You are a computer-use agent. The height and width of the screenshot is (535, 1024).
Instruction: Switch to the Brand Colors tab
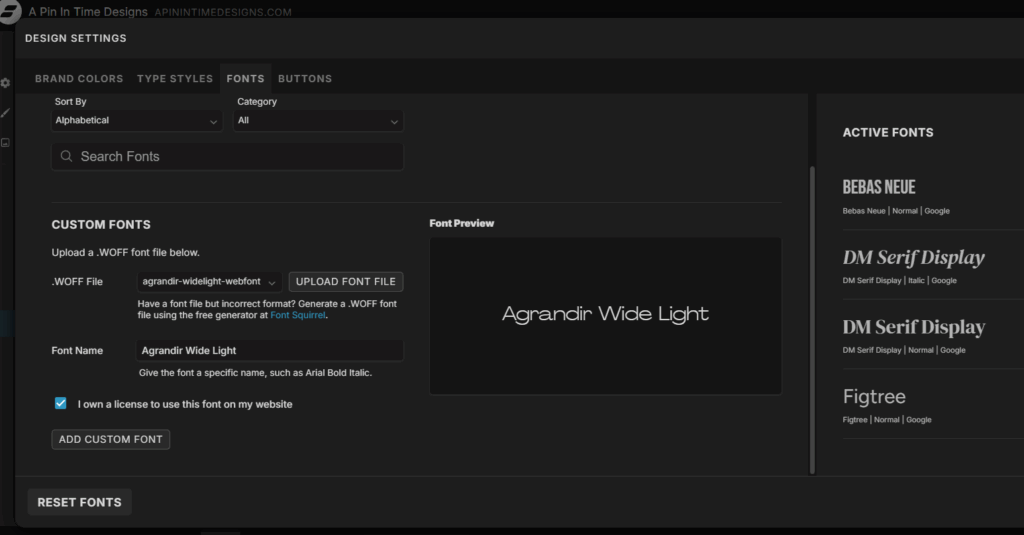coord(79,78)
